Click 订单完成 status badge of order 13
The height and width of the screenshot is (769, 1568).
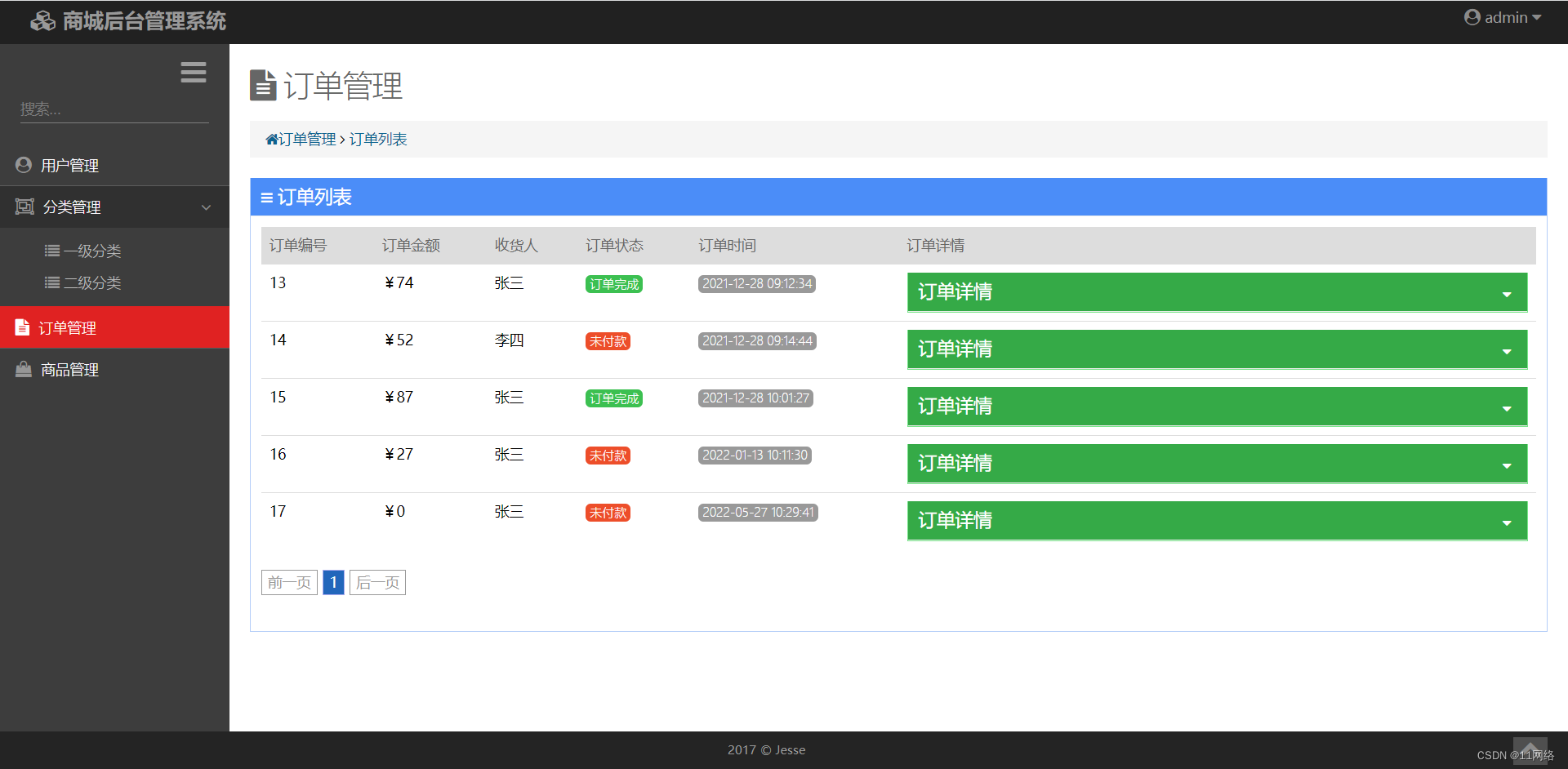tap(614, 284)
